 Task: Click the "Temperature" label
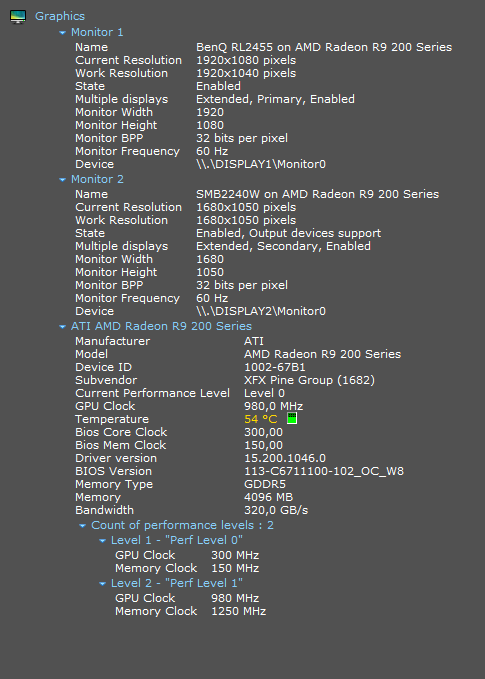point(112,419)
